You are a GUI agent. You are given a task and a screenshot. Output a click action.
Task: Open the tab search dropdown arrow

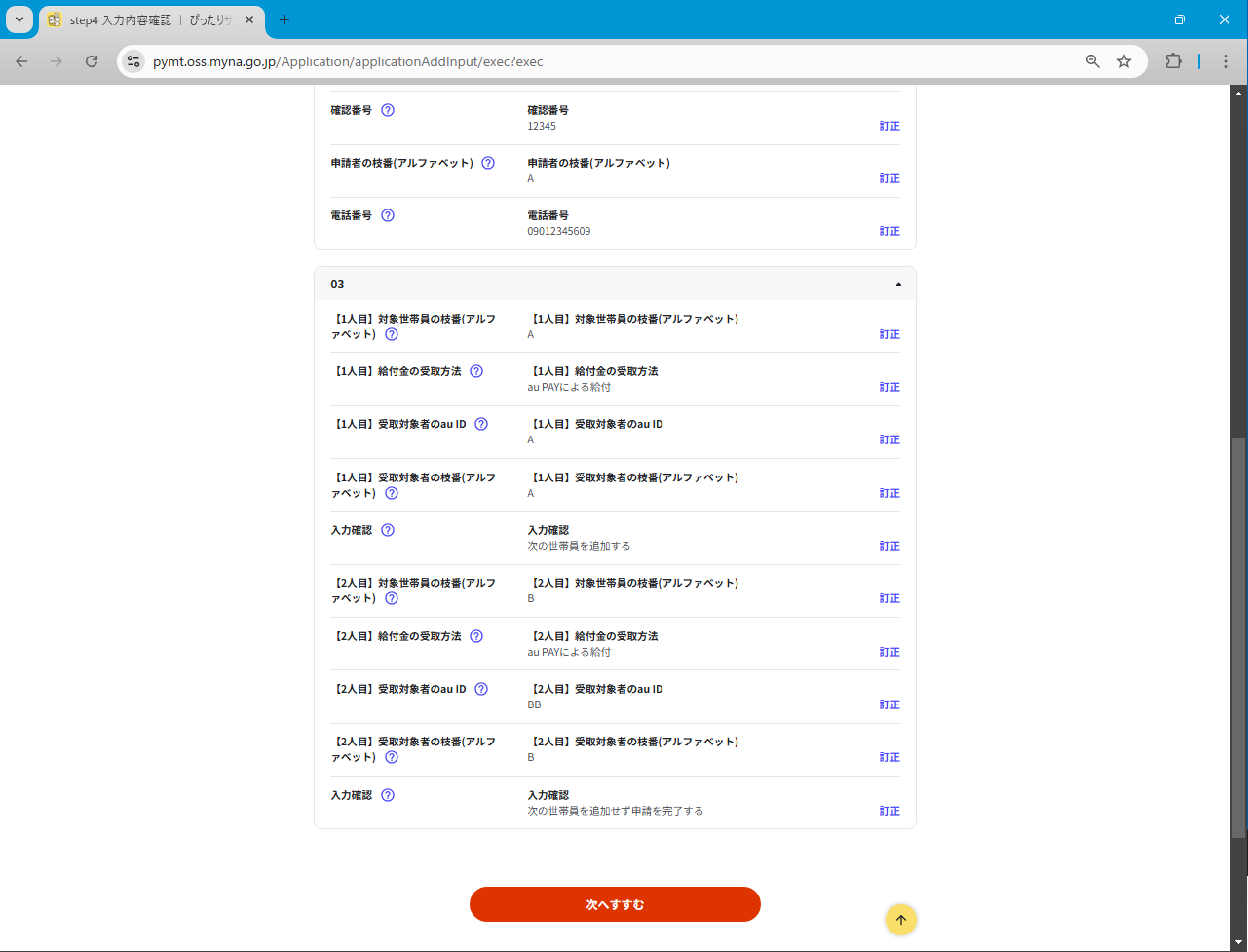coord(19,19)
